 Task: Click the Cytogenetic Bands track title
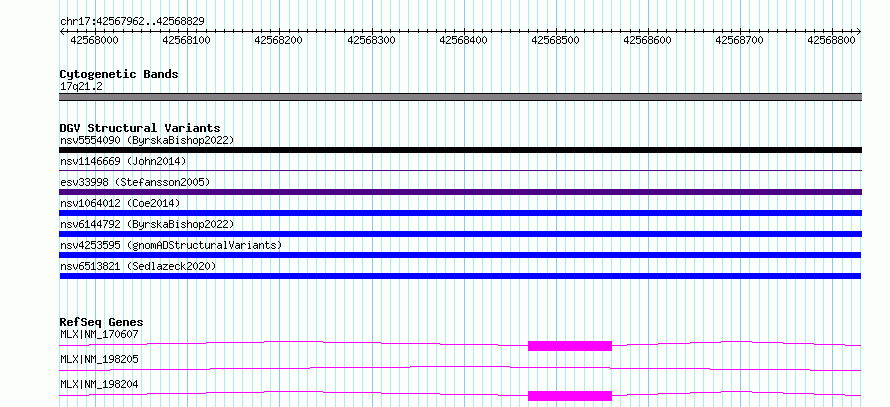point(119,74)
